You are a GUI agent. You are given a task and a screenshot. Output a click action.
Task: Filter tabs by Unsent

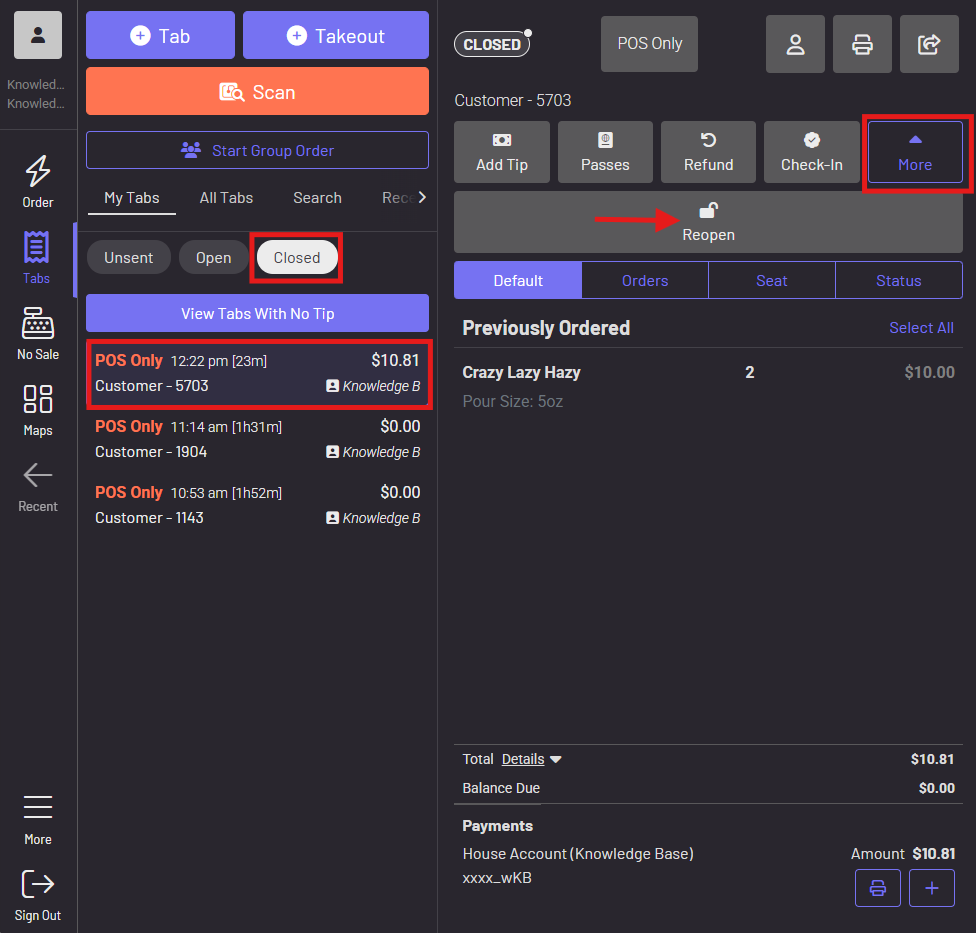[x=128, y=257]
